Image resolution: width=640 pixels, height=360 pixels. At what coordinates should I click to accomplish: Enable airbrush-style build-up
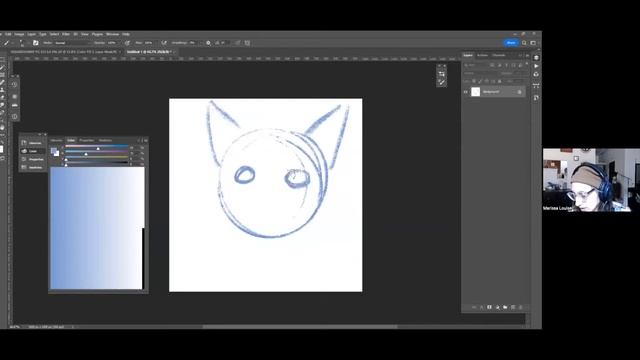pyautogui.click(x=164, y=43)
